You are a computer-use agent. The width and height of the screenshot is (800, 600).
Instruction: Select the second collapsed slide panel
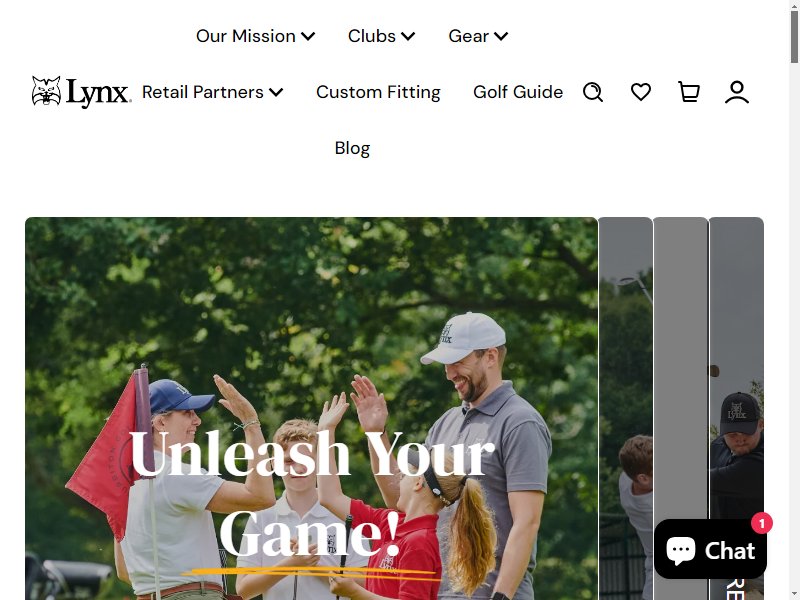pyautogui.click(x=681, y=408)
